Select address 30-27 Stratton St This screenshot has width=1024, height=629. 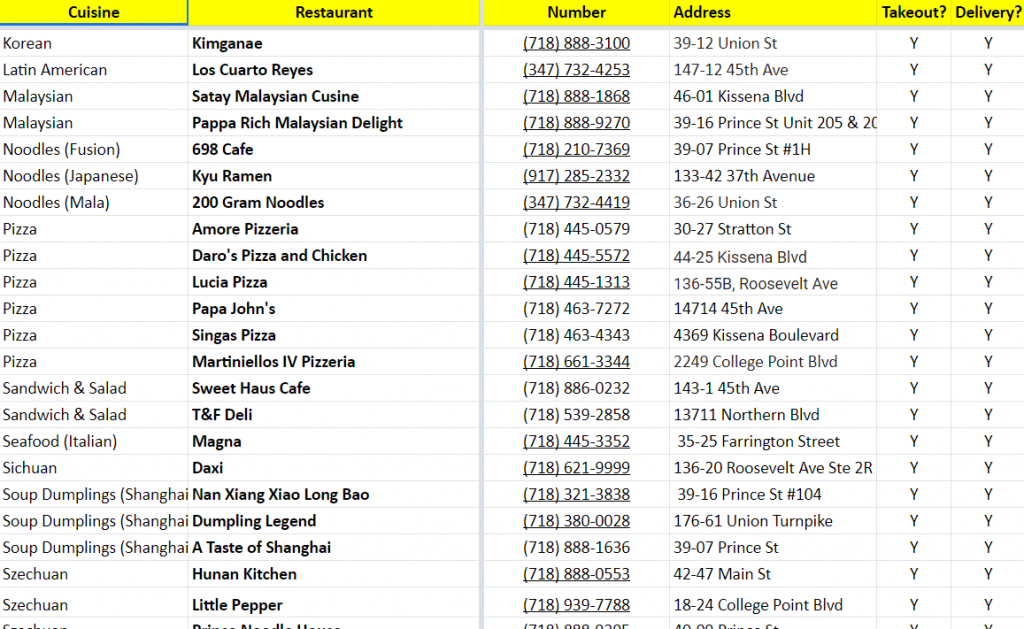point(732,229)
